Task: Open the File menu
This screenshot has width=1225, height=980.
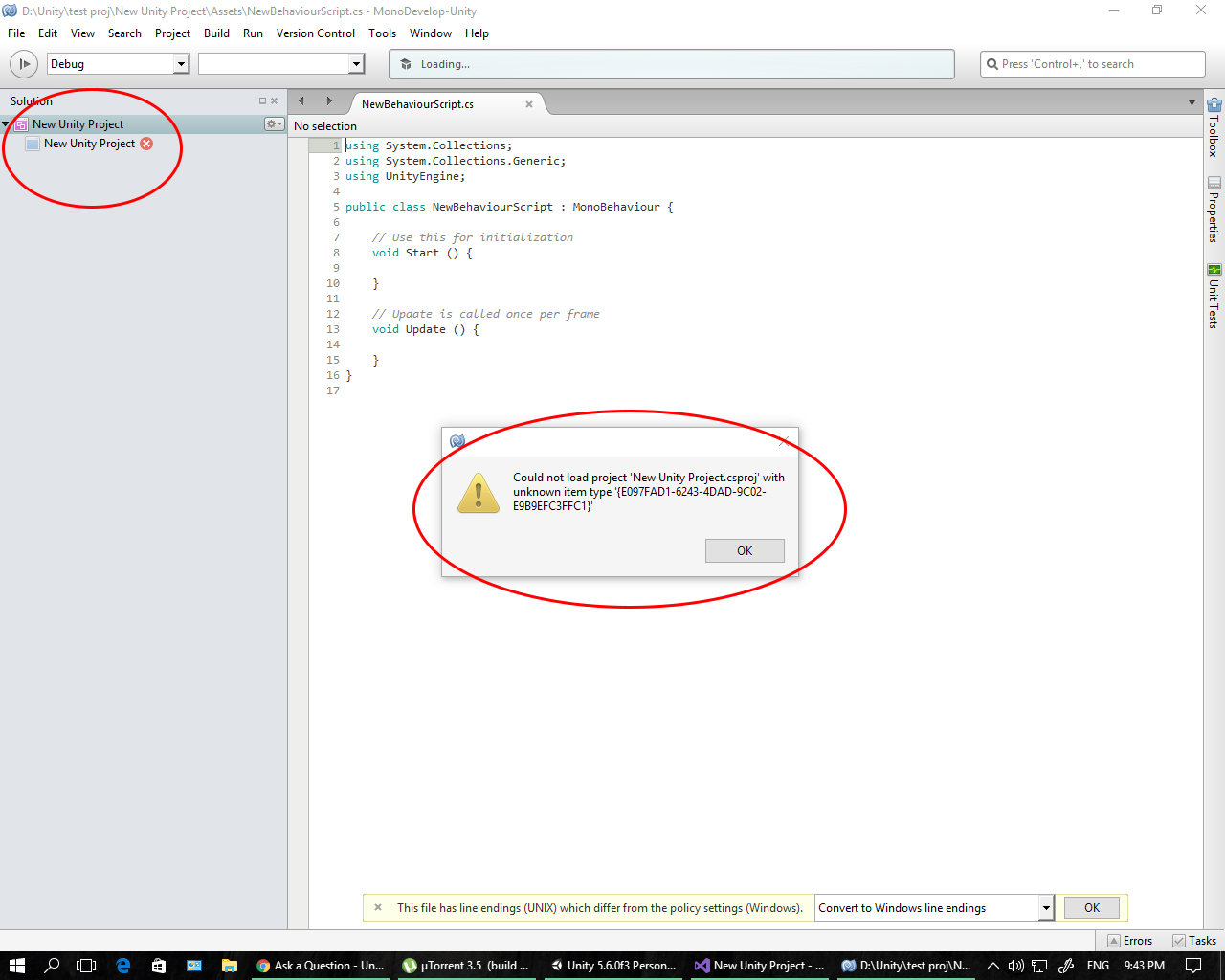Action: click(x=16, y=33)
